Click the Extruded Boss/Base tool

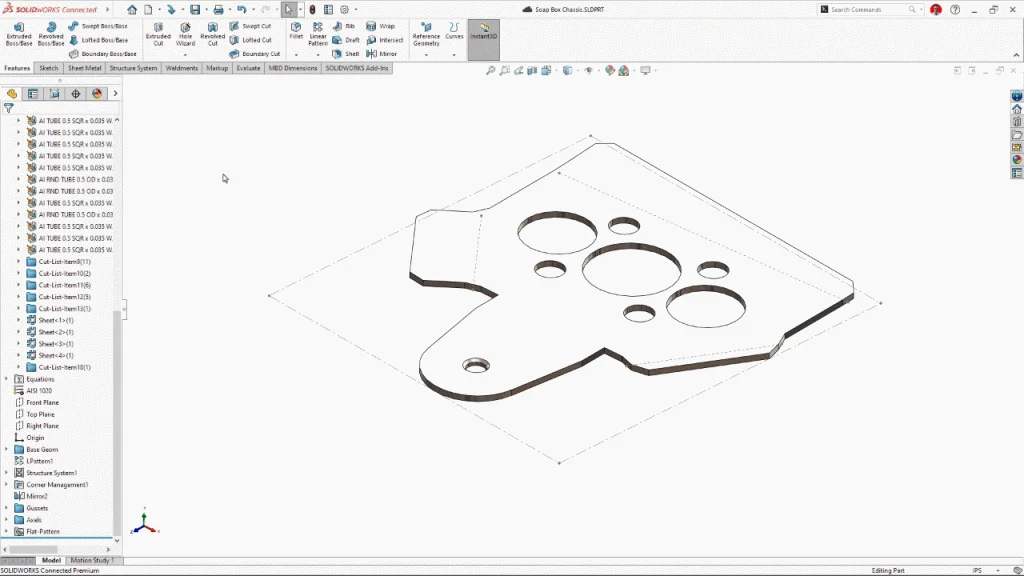tap(19, 33)
